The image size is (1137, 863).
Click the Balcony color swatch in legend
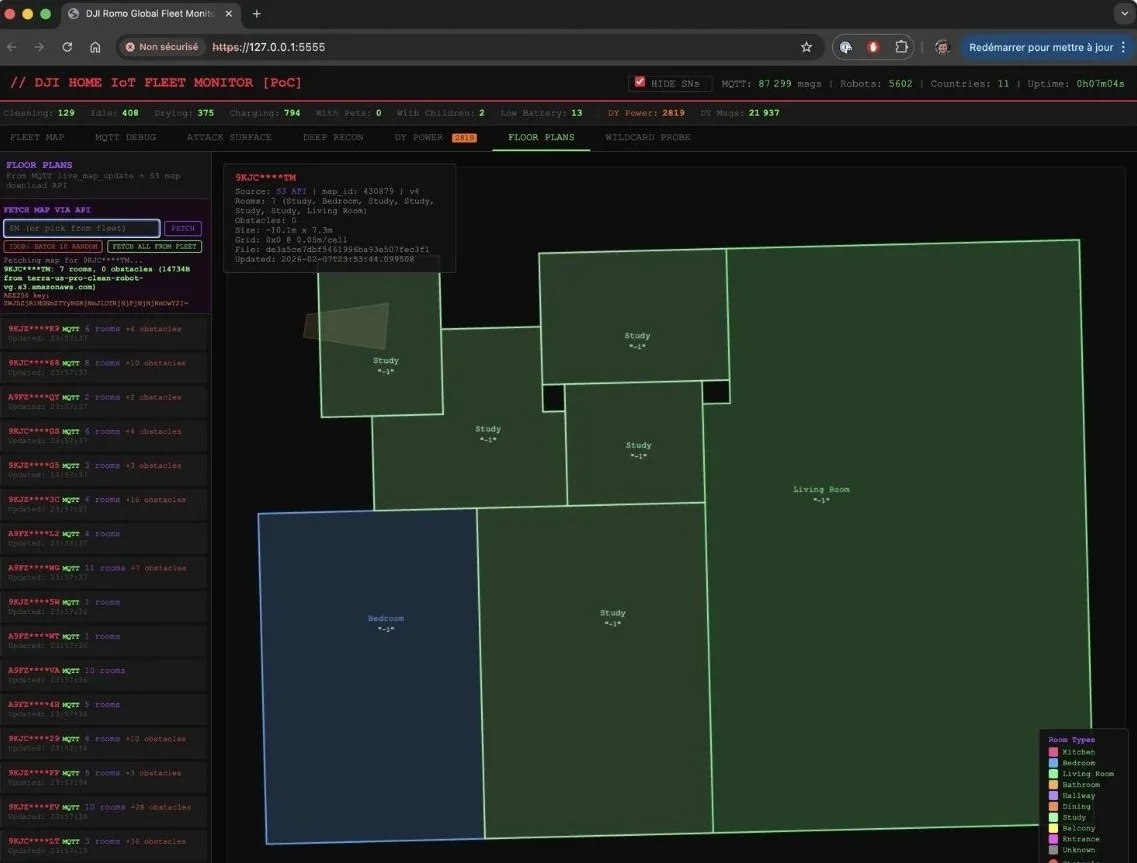pos(1053,828)
